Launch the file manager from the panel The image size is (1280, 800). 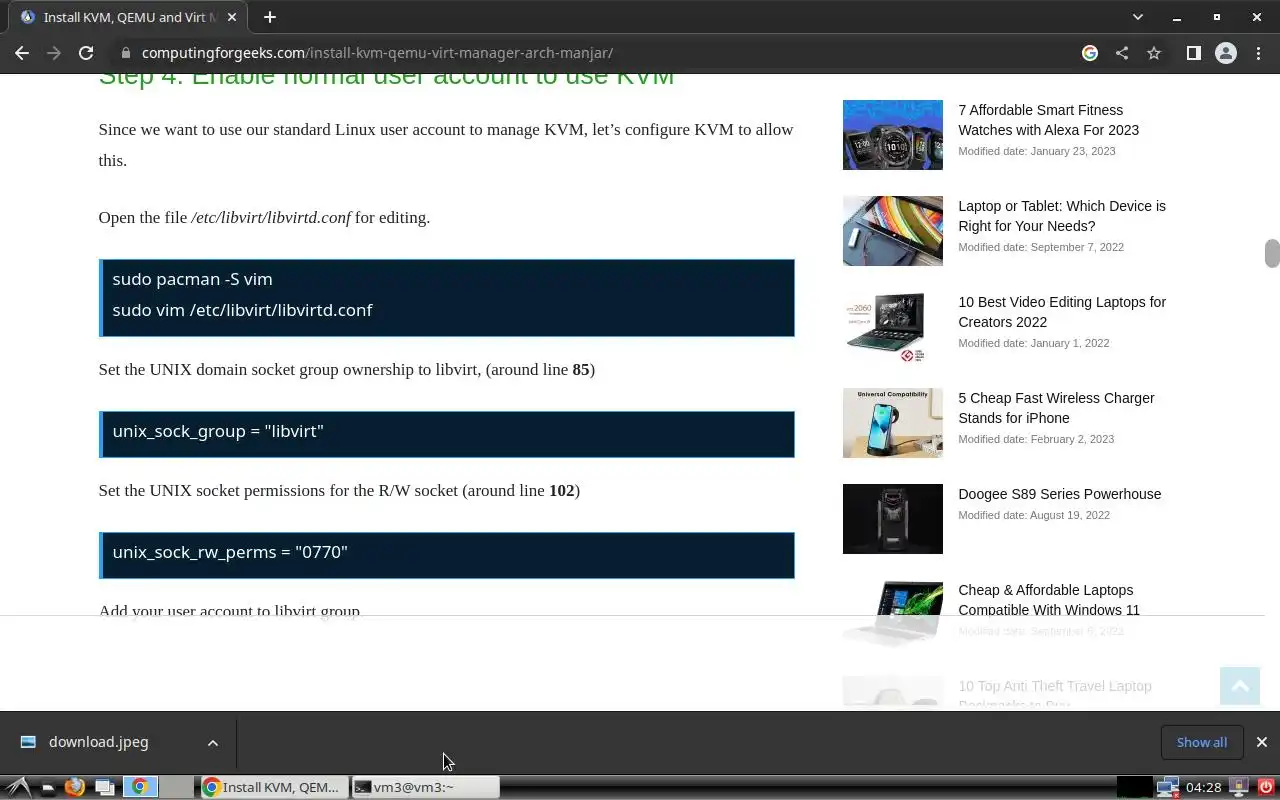click(47, 788)
